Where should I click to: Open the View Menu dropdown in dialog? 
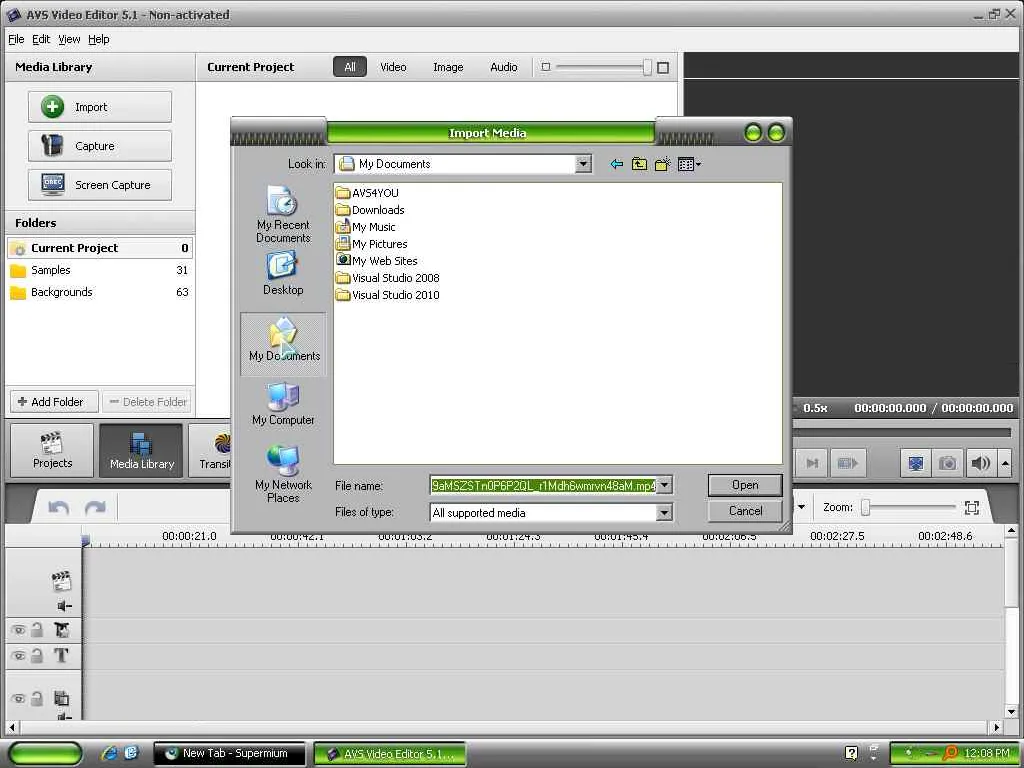tap(689, 164)
